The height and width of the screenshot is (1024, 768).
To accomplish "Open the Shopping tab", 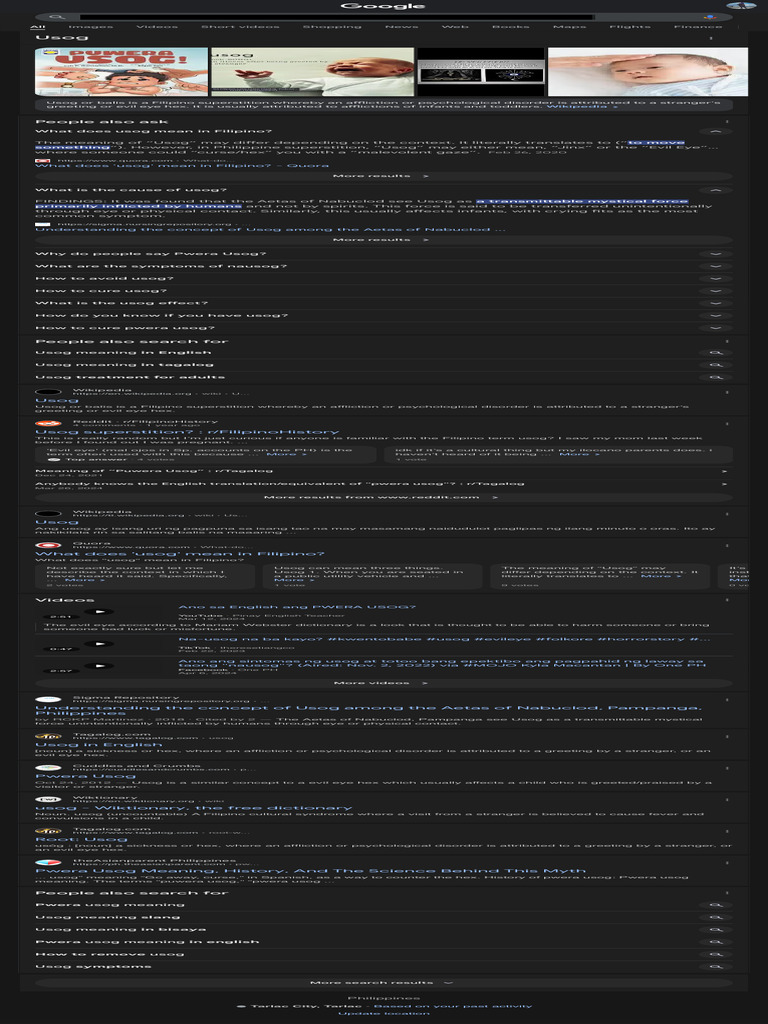I will pos(332,27).
